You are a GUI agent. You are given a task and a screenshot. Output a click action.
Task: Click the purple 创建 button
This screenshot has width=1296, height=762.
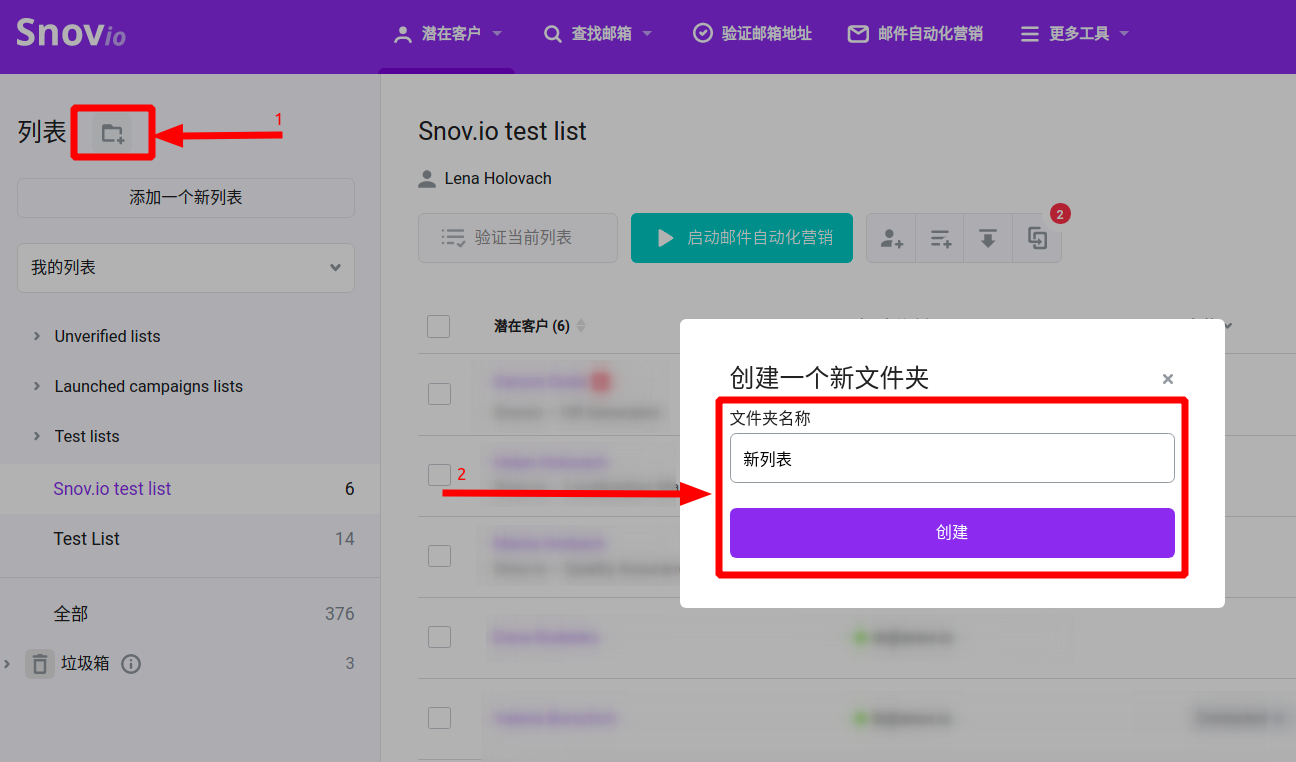pos(952,533)
